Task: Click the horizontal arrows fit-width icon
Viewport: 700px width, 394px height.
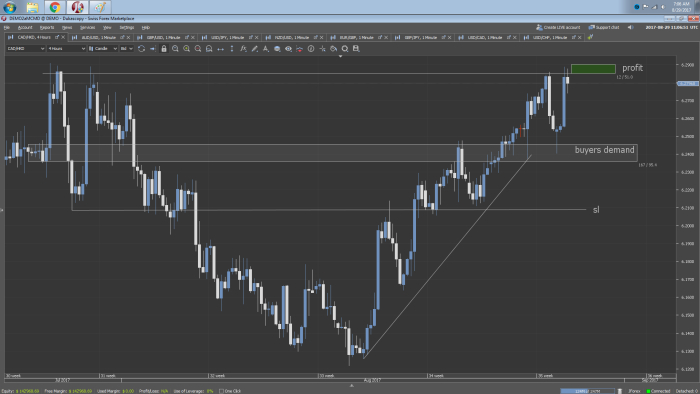Action: pyautogui.click(x=221, y=49)
